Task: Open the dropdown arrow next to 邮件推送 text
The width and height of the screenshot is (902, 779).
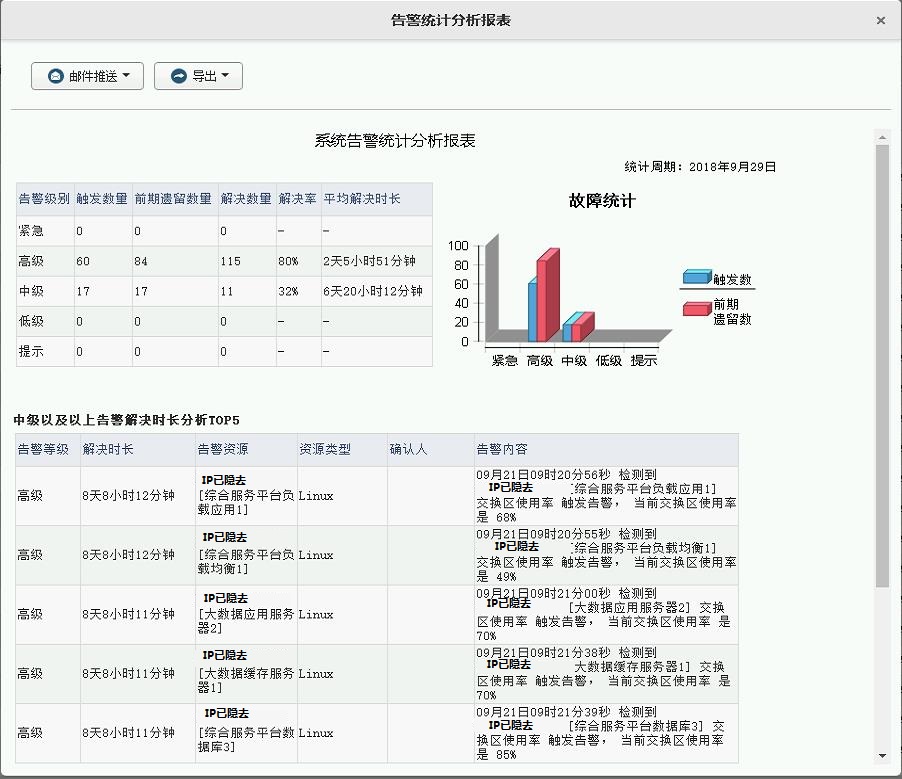Action: 125,75
